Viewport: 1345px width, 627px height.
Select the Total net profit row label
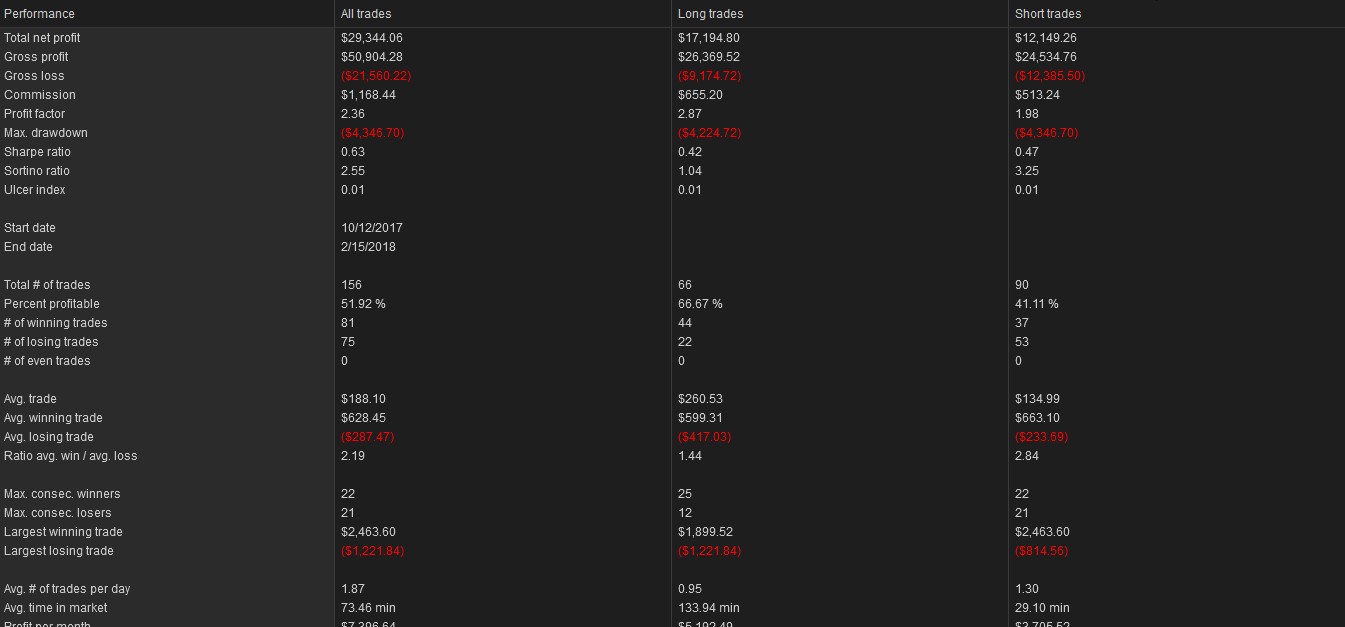(x=42, y=38)
